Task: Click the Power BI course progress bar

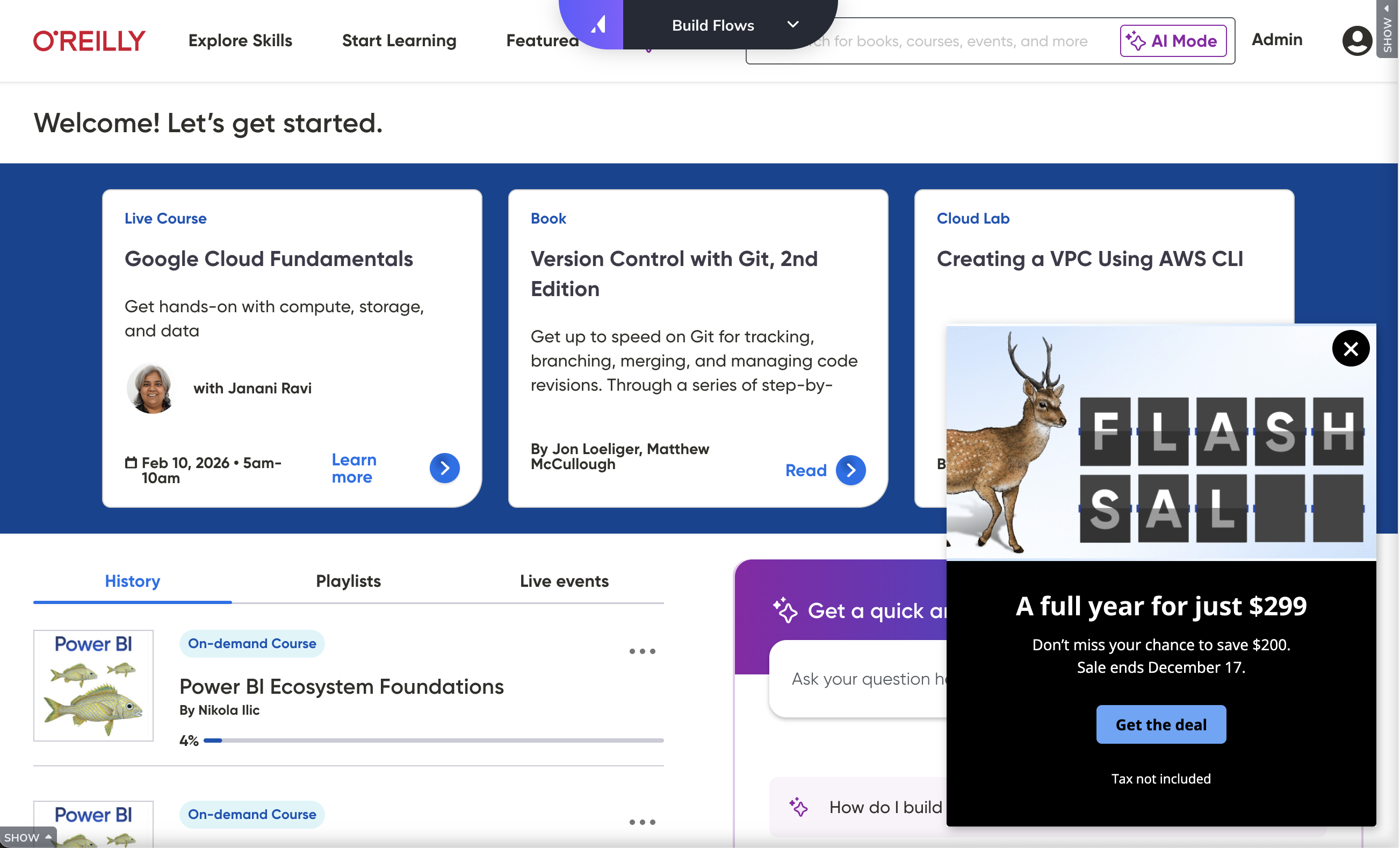Action: tap(433, 741)
